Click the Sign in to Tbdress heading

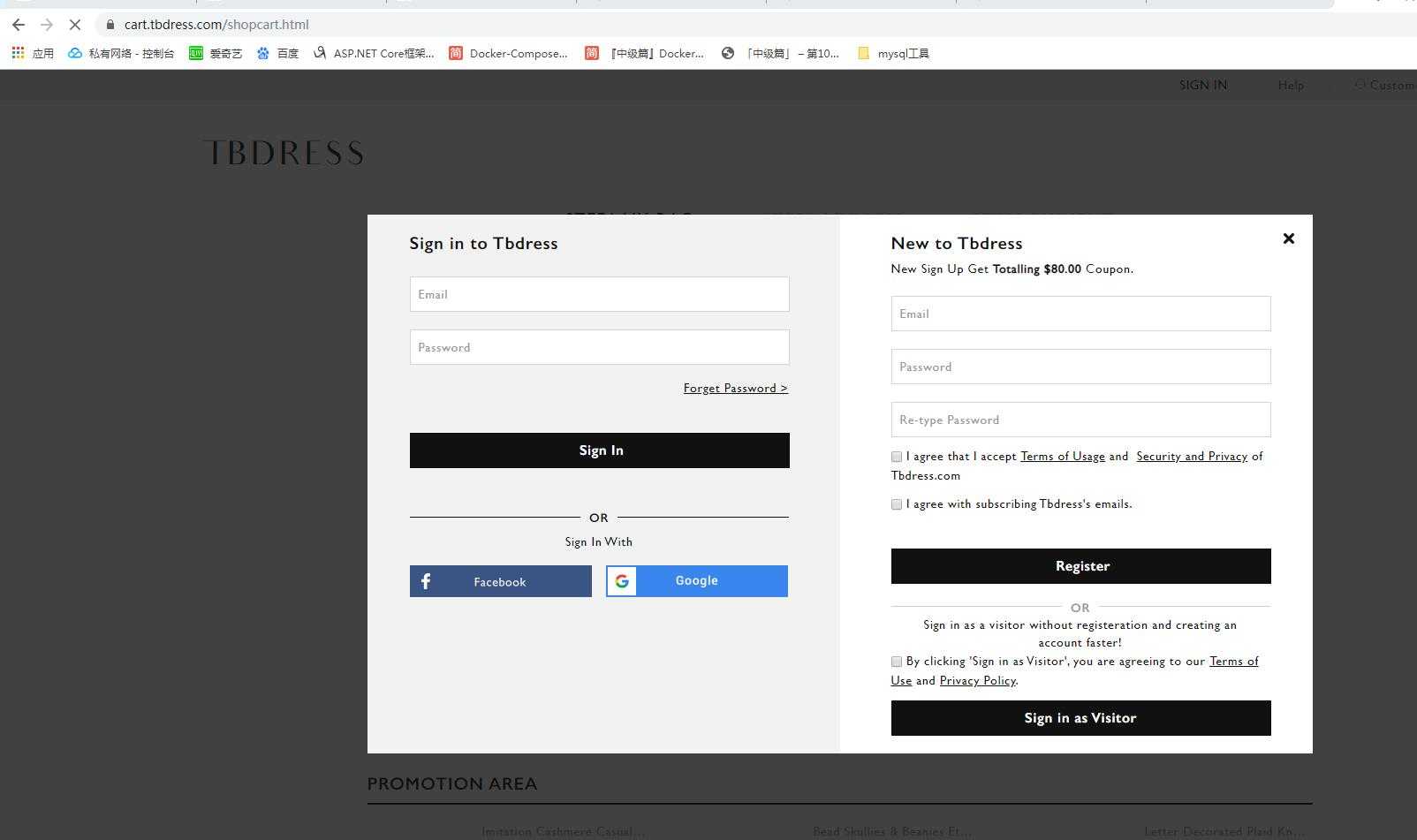coord(483,244)
